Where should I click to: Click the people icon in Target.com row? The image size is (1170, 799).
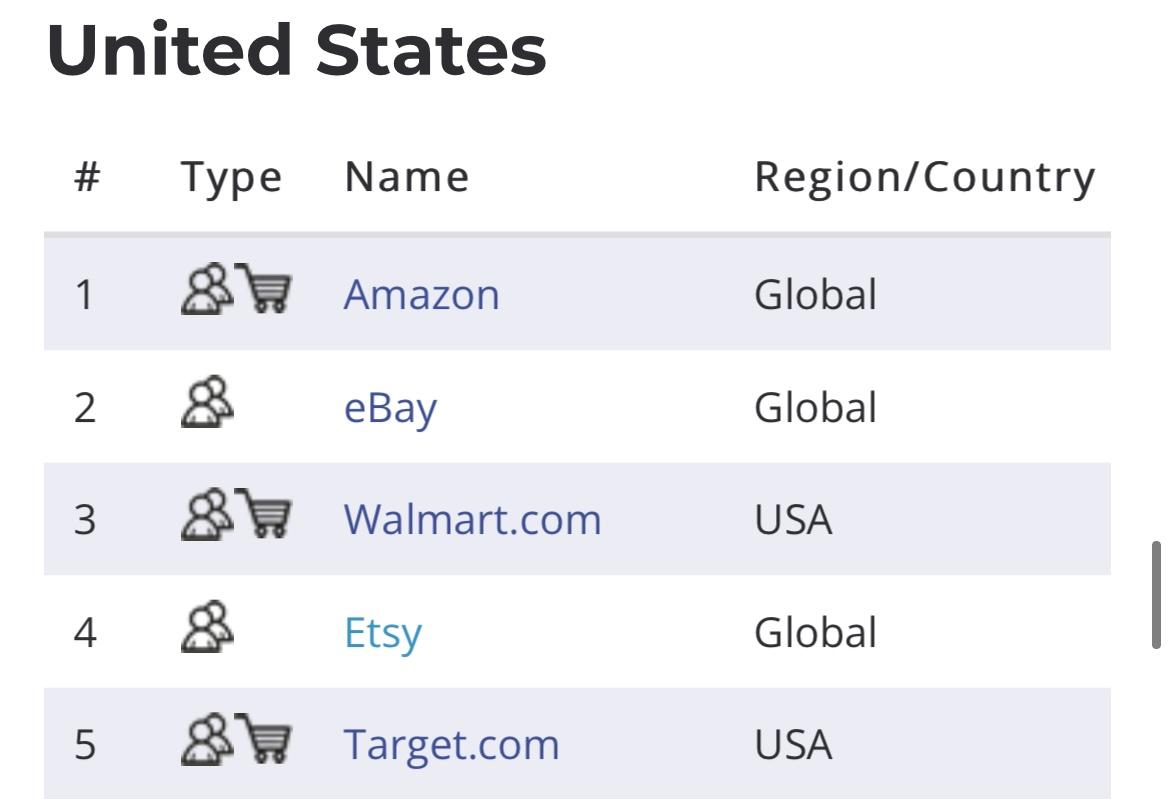tap(207, 739)
